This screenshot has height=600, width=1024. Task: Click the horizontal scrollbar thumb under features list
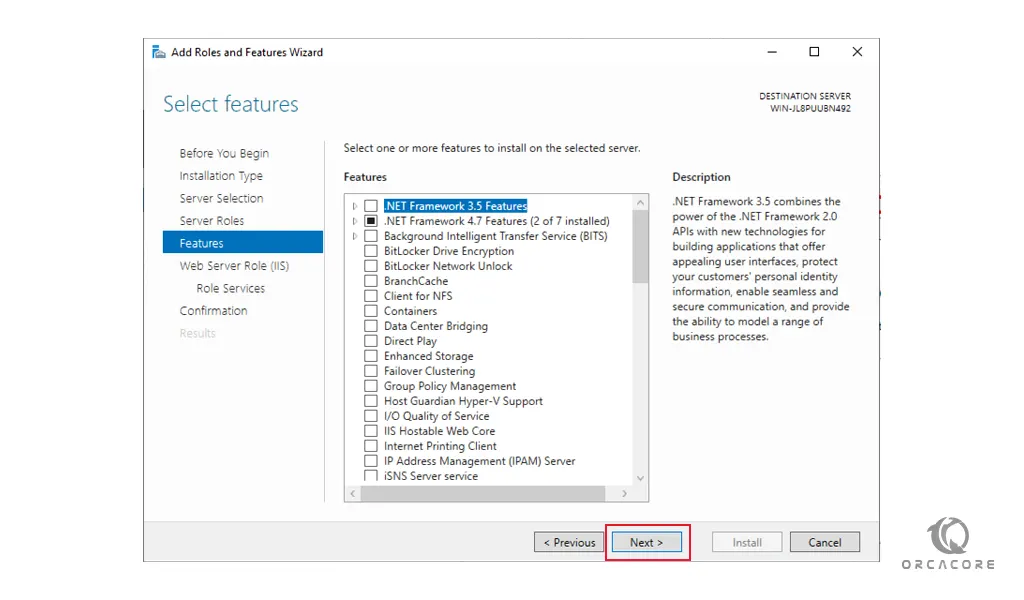tap(483, 494)
